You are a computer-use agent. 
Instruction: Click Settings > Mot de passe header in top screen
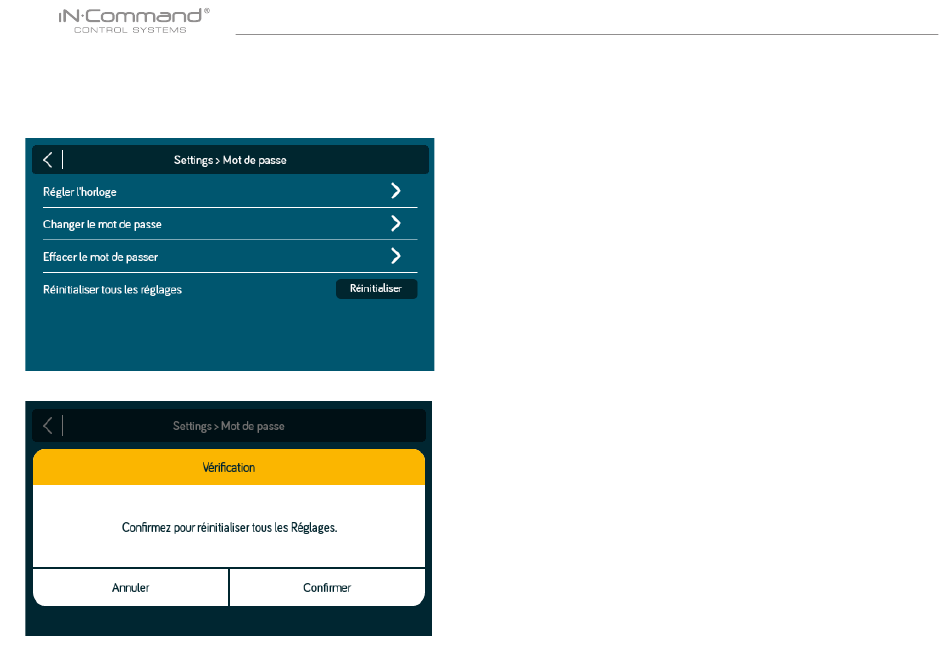[230, 160]
